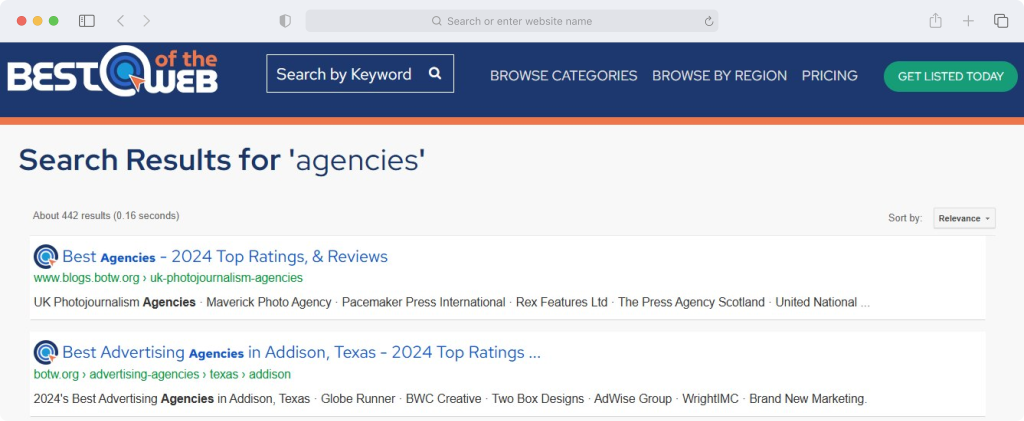Image resolution: width=1024 pixels, height=421 pixels.
Task: Click the yellow minimize window button
Action: point(37,21)
